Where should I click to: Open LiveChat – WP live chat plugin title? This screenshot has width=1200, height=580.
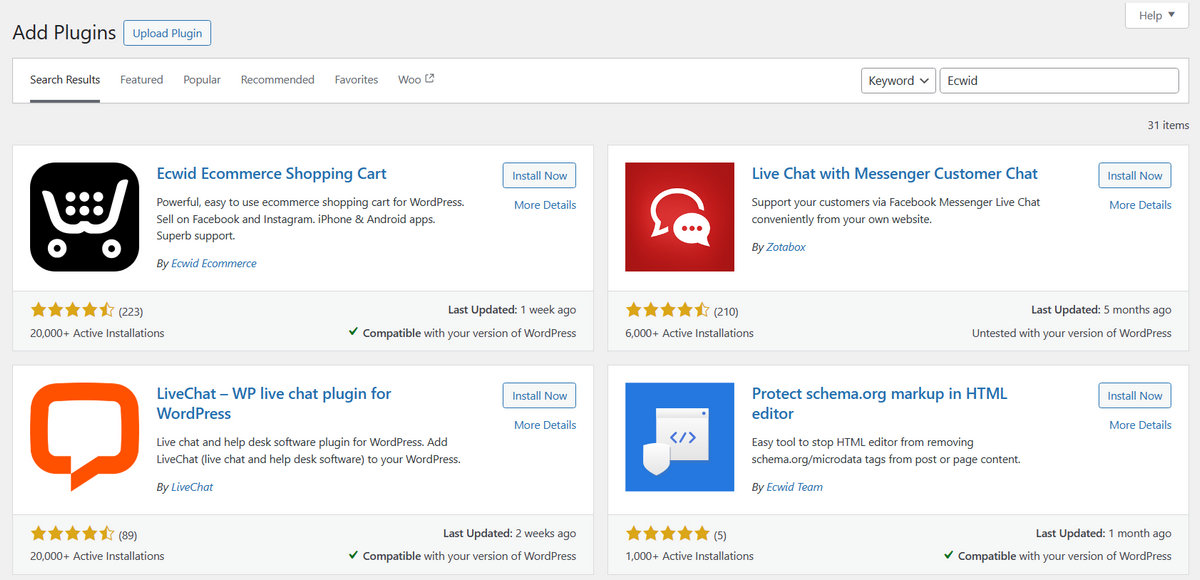[274, 403]
